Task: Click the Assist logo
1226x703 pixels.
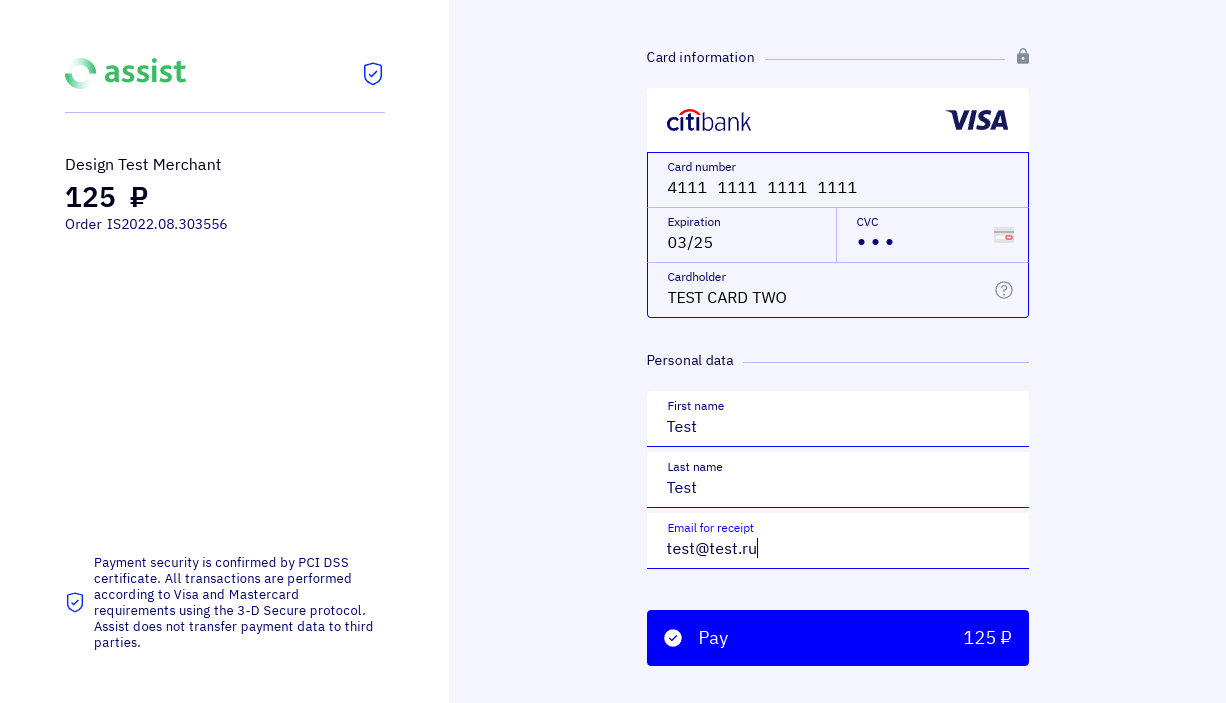Action: 125,73
